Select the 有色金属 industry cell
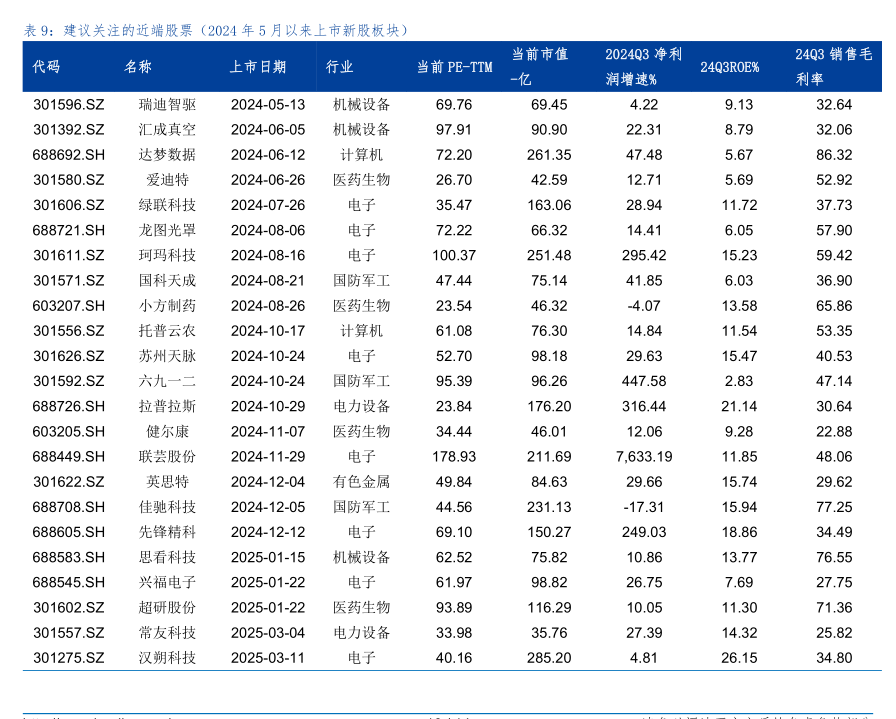This screenshot has height=719, width=896. [x=361, y=481]
